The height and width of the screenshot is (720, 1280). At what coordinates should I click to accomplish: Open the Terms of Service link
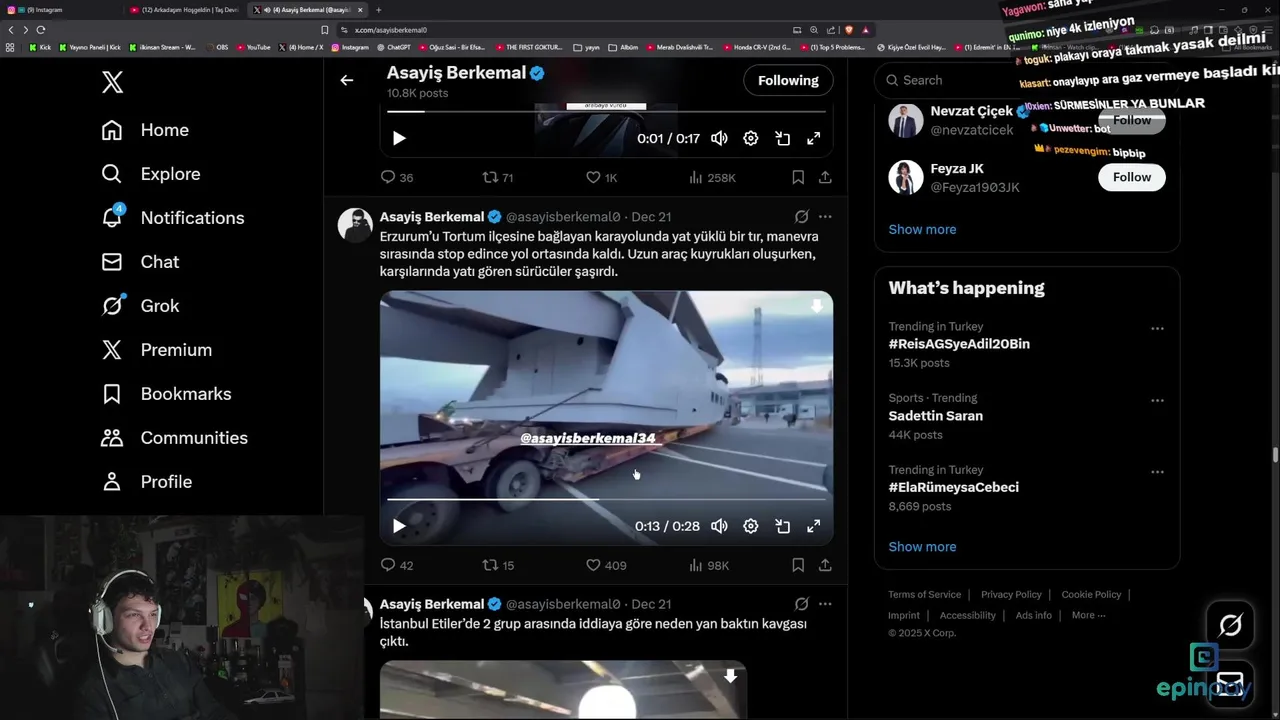point(925,594)
